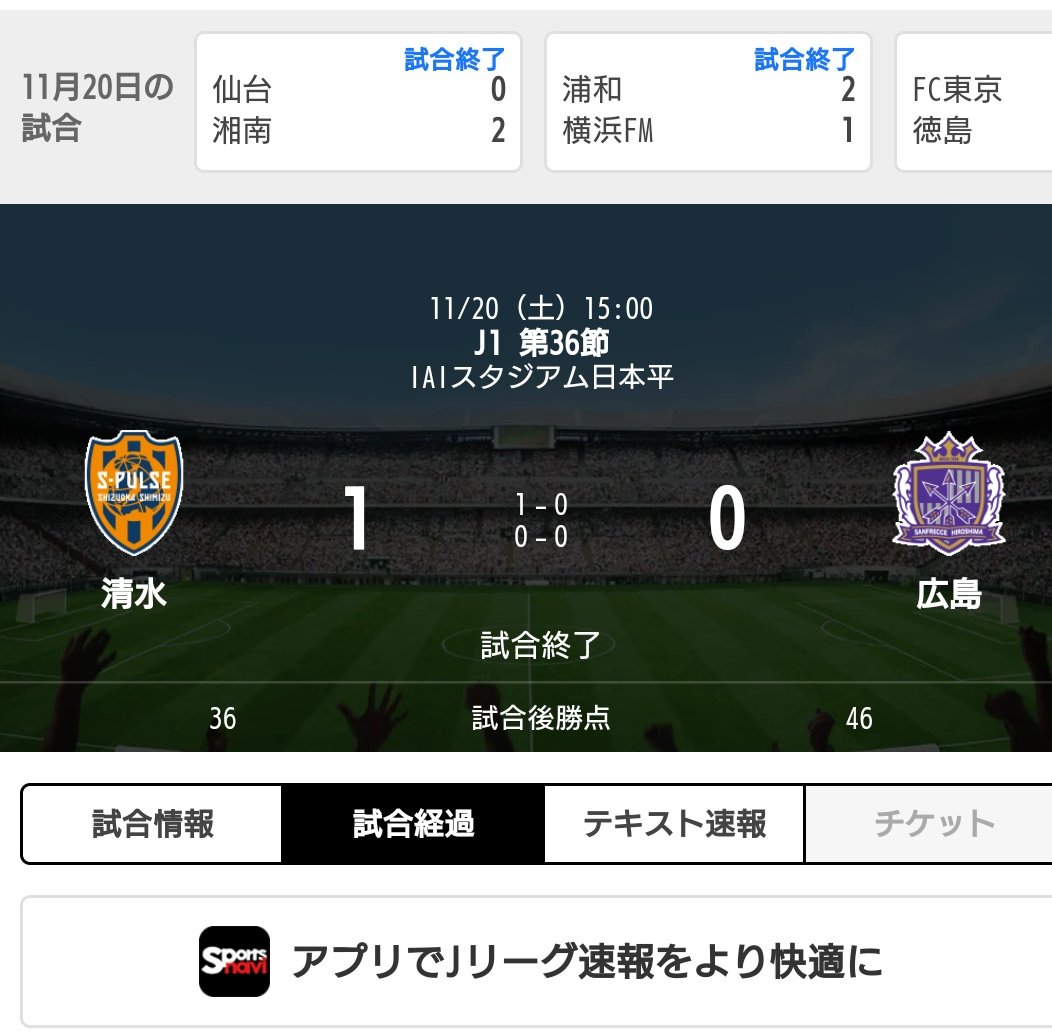Viewport: 1052px width, 1034px height.
Task: Tap the IAIスタジアム日本平 venue text
Action: [x=541, y=377]
